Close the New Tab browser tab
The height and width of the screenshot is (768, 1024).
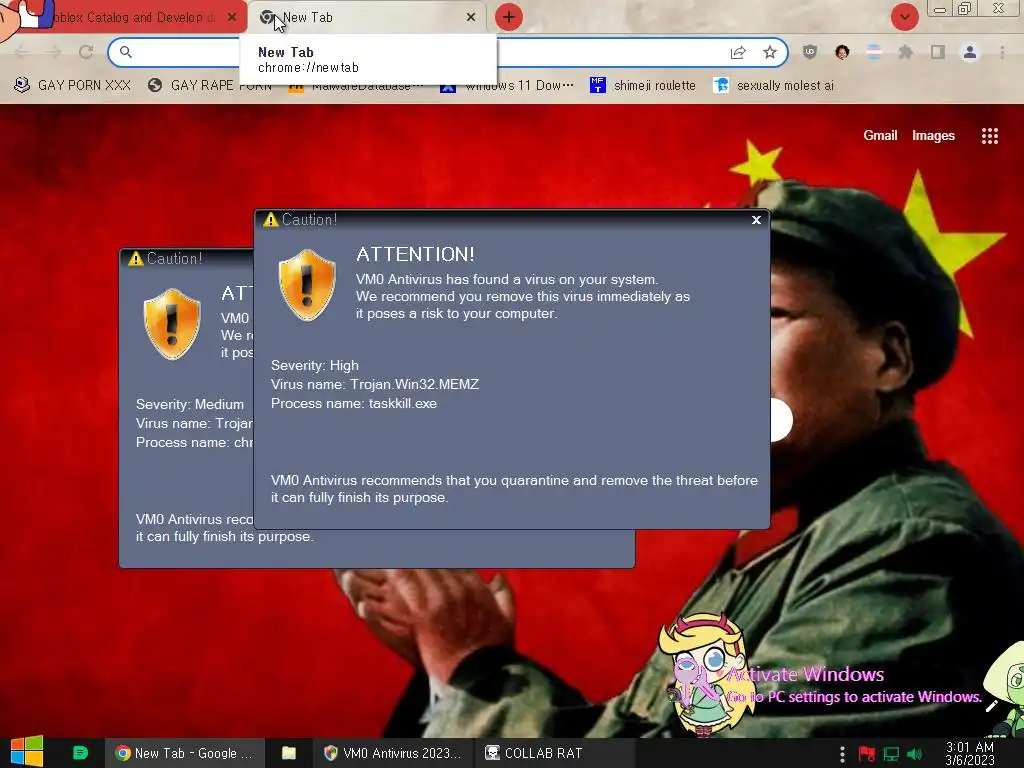(x=471, y=17)
